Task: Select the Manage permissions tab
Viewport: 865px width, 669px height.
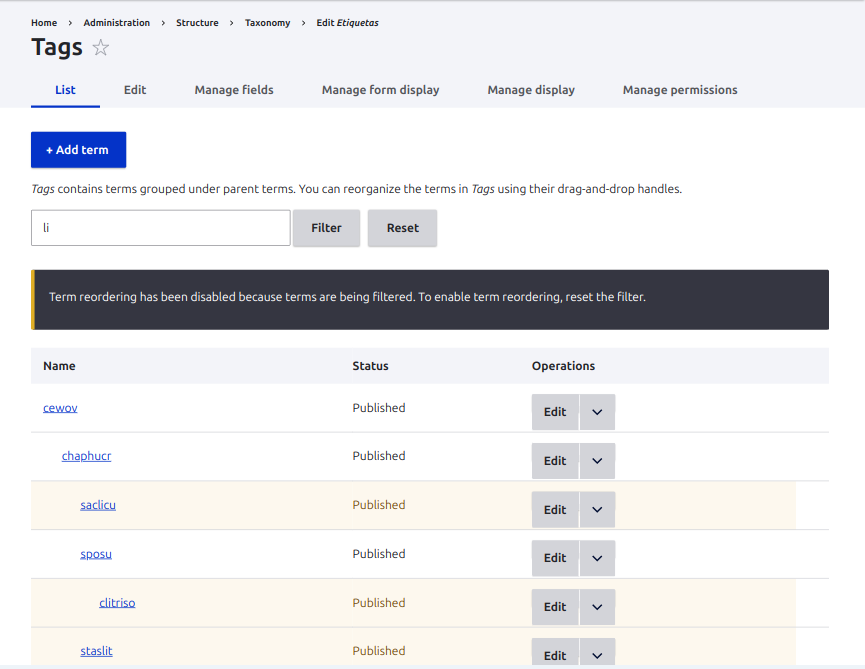Action: click(x=680, y=90)
